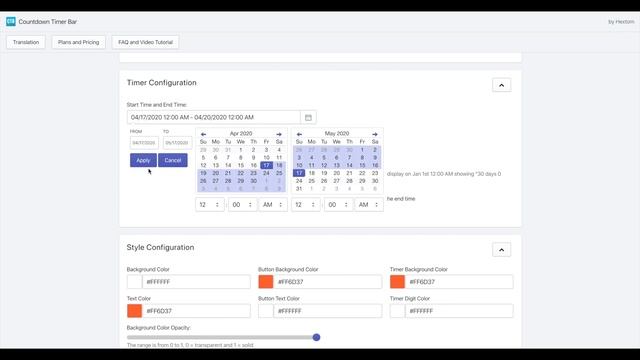Select April 17 in the April calendar
640x360 pixels.
(x=266, y=165)
